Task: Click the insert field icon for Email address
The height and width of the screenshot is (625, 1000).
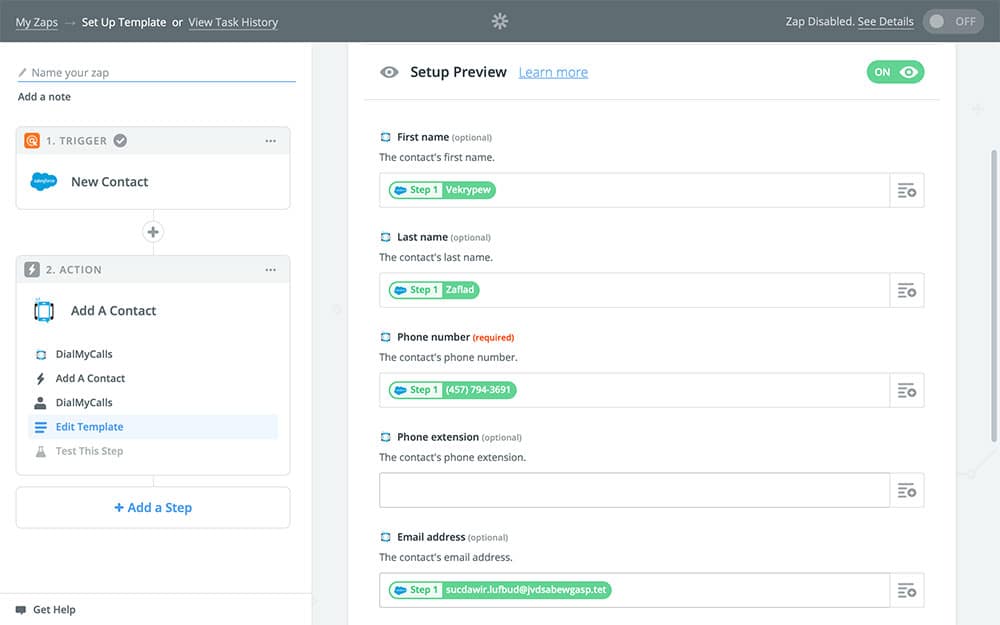Action: [906, 590]
